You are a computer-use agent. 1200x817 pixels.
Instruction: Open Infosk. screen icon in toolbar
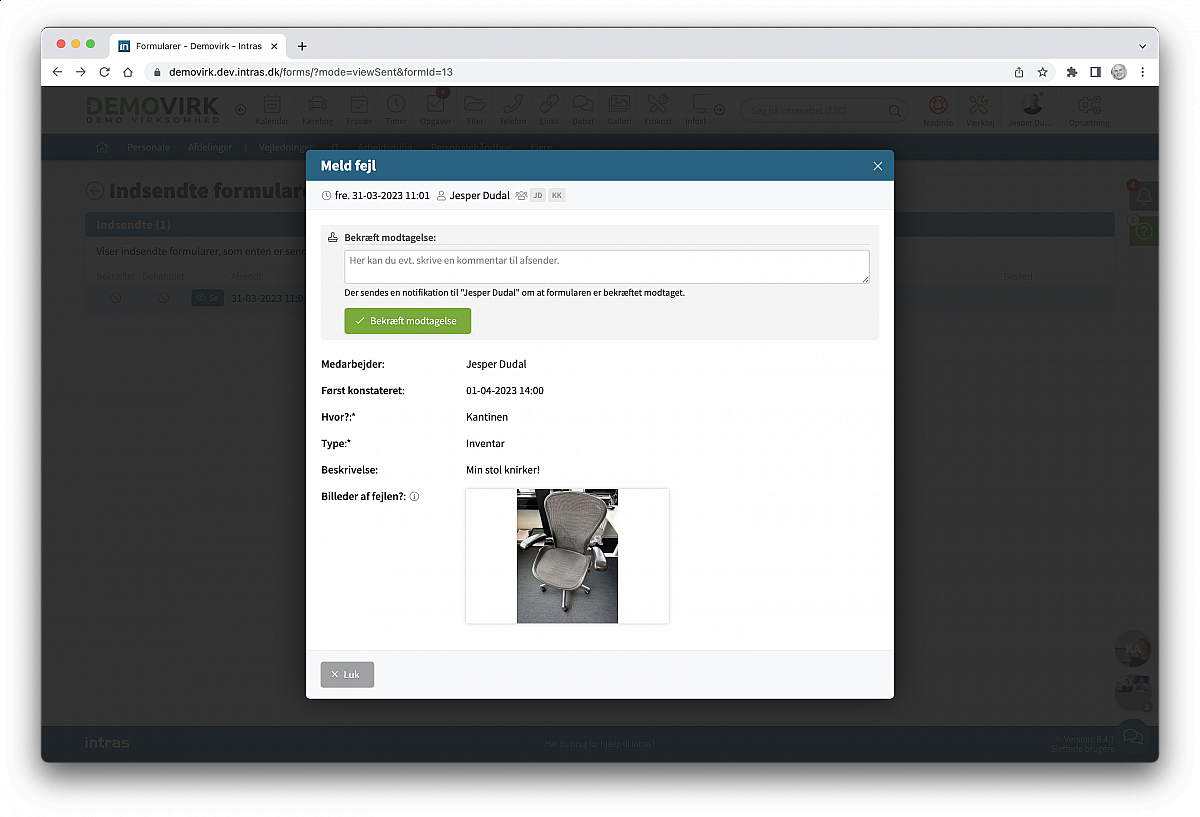point(696,109)
